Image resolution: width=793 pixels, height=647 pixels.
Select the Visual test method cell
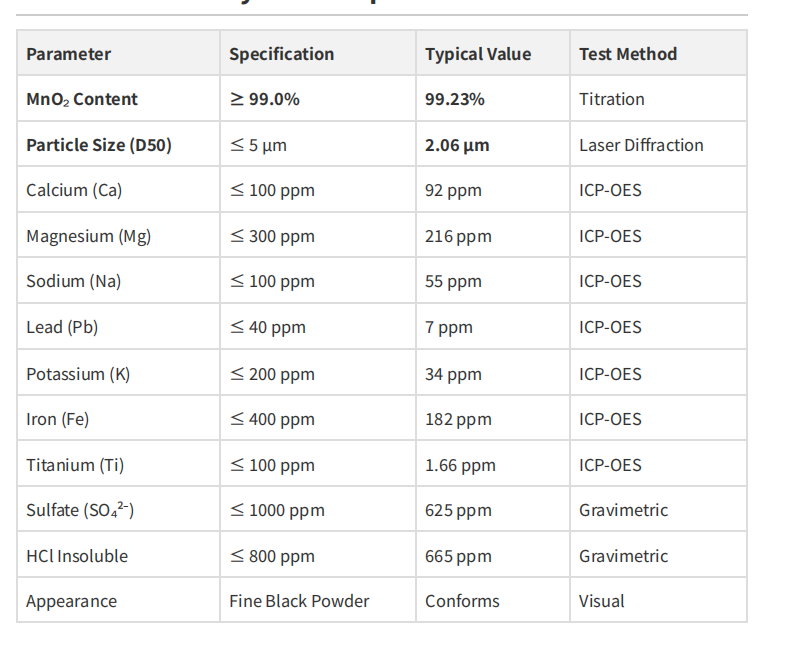point(601,601)
